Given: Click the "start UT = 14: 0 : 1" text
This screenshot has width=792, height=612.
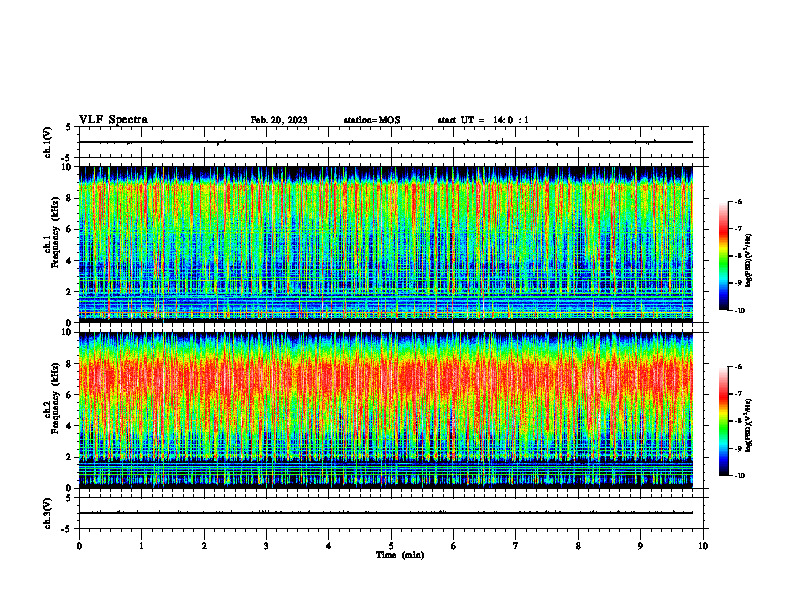Looking at the screenshot, I should (483, 120).
